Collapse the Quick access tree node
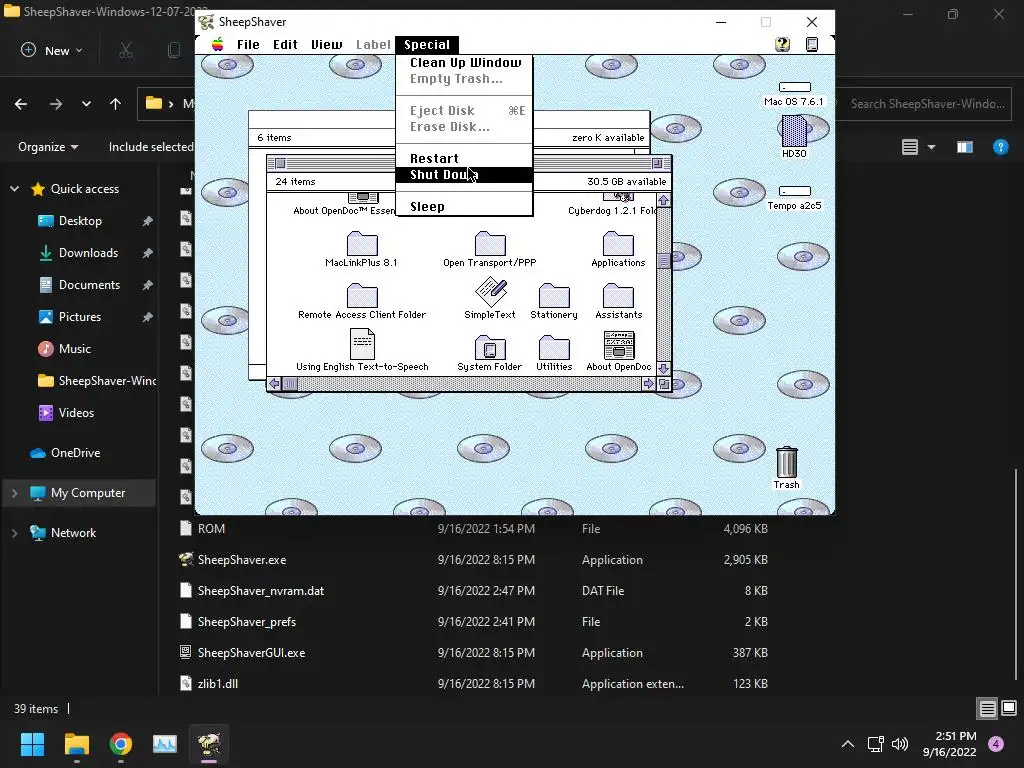The height and width of the screenshot is (768, 1024). (14, 189)
